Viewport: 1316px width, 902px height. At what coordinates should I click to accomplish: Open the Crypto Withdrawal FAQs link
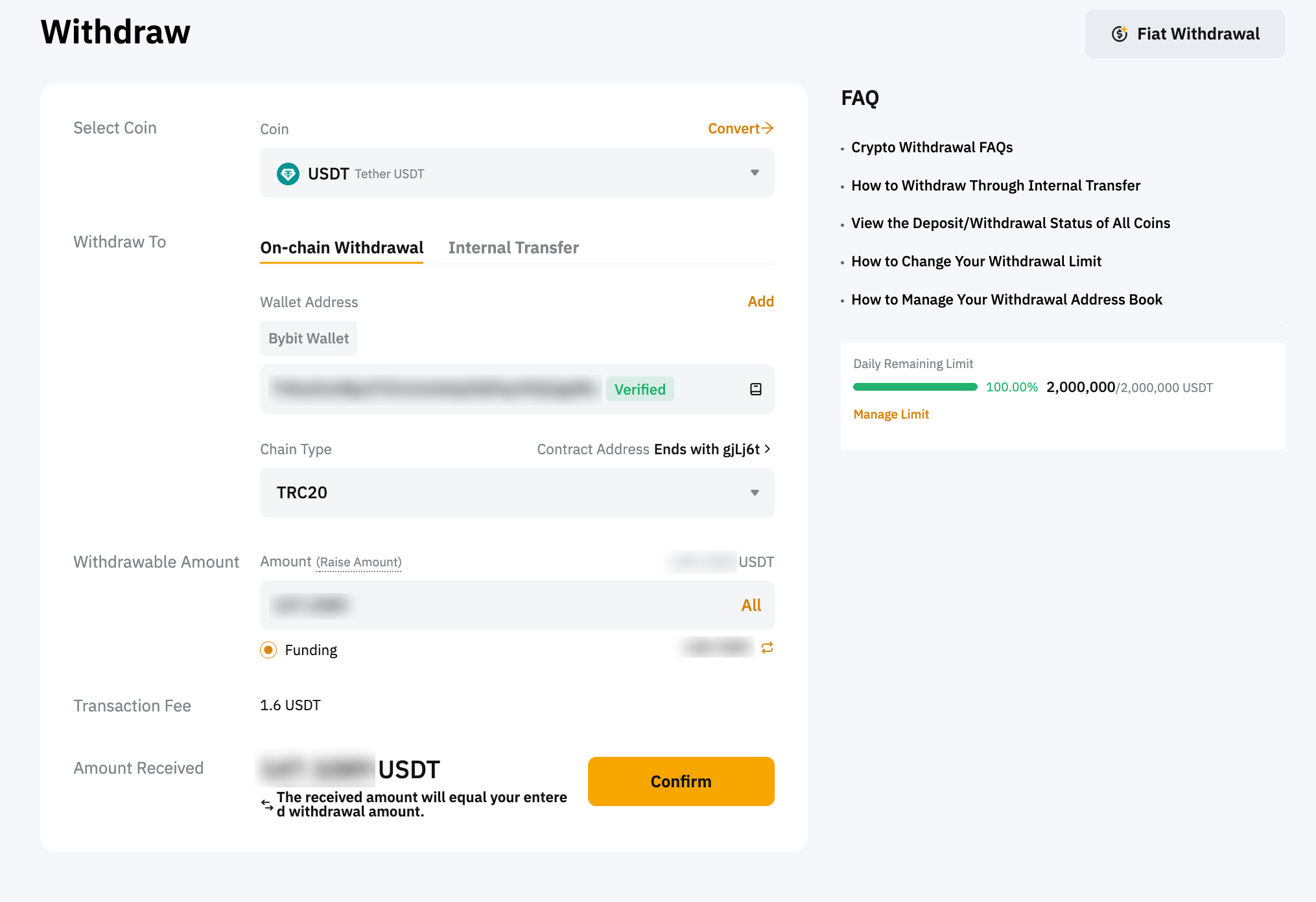click(x=932, y=147)
